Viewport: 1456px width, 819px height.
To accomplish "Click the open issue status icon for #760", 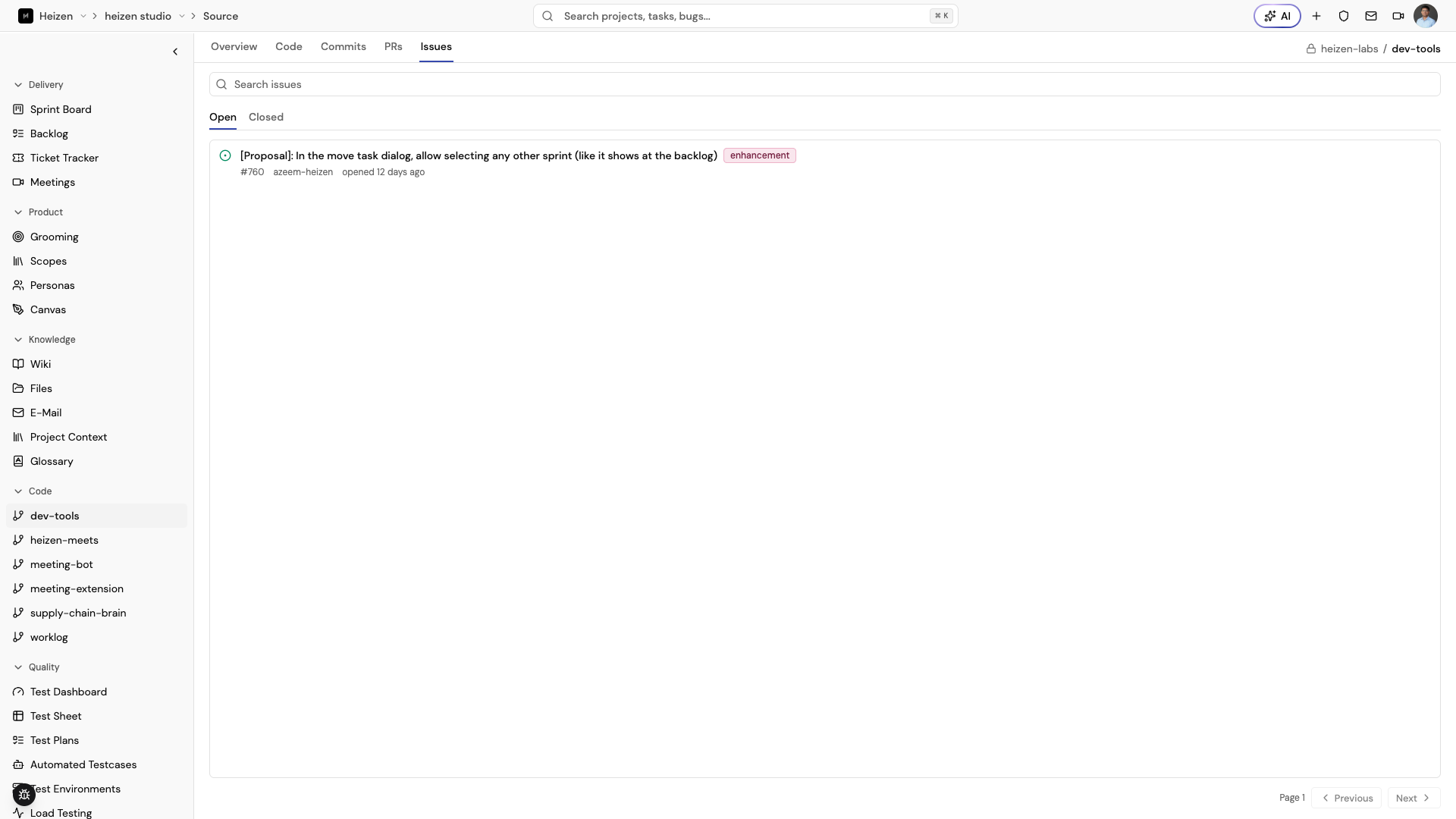I will point(225,155).
